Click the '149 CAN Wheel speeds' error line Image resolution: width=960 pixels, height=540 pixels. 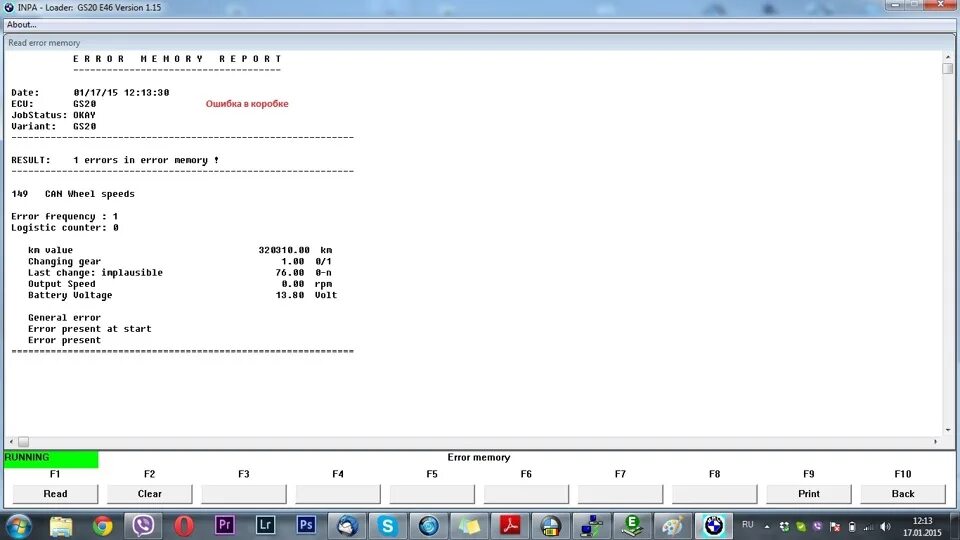[73, 193]
